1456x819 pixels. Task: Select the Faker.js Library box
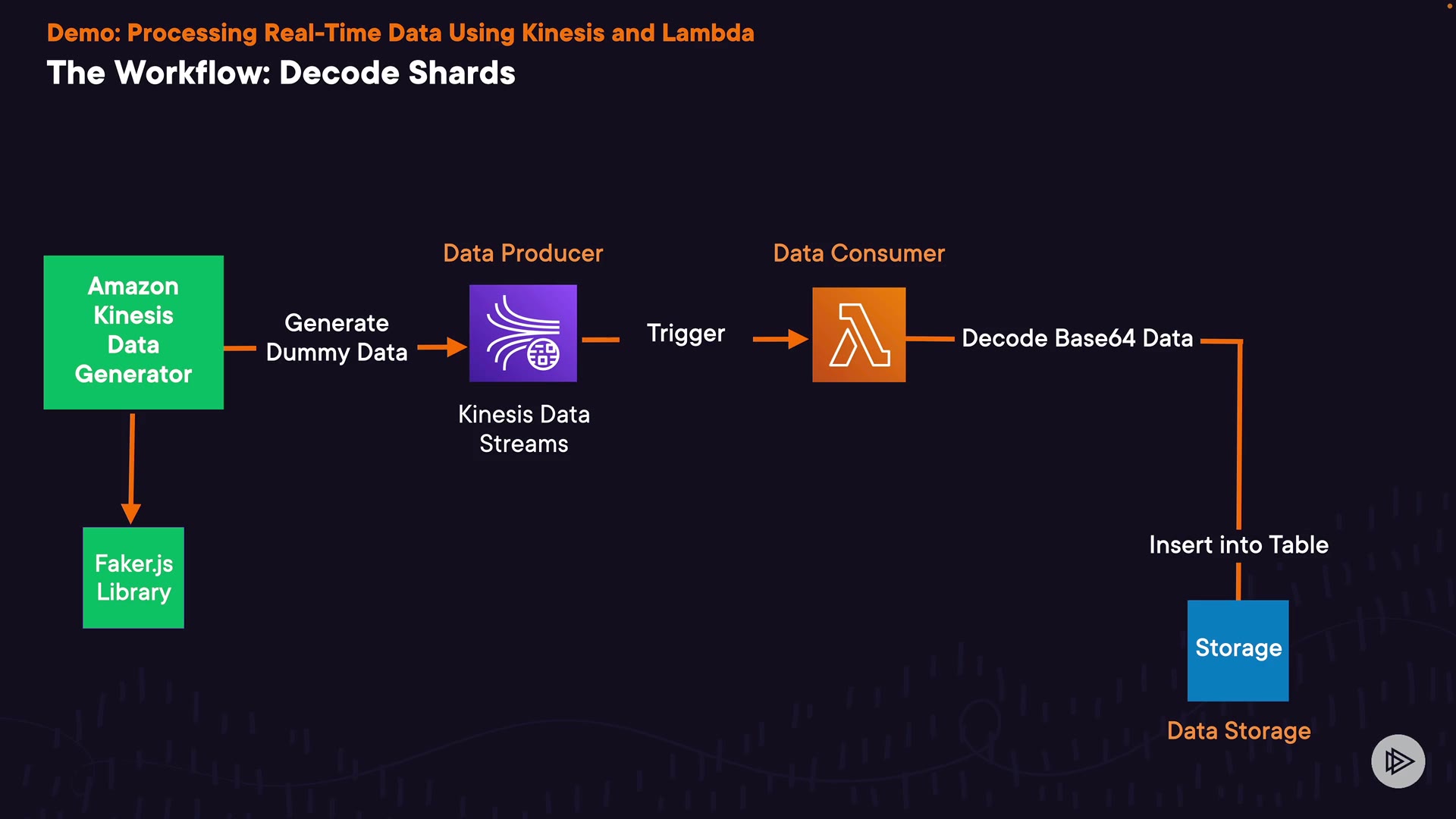click(133, 577)
